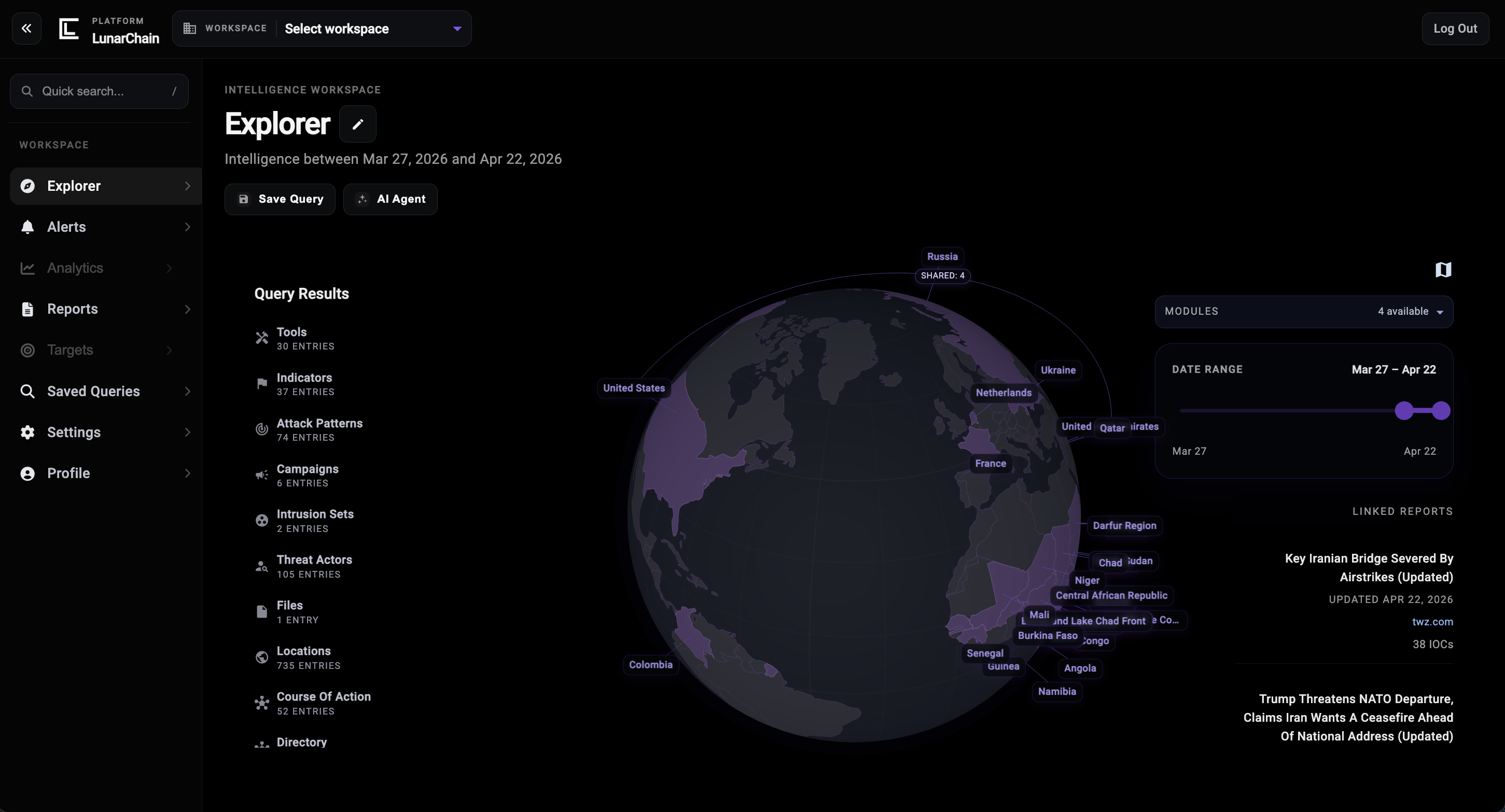Click the map icon above the Modules panel
The width and height of the screenshot is (1505, 812).
coord(1444,269)
